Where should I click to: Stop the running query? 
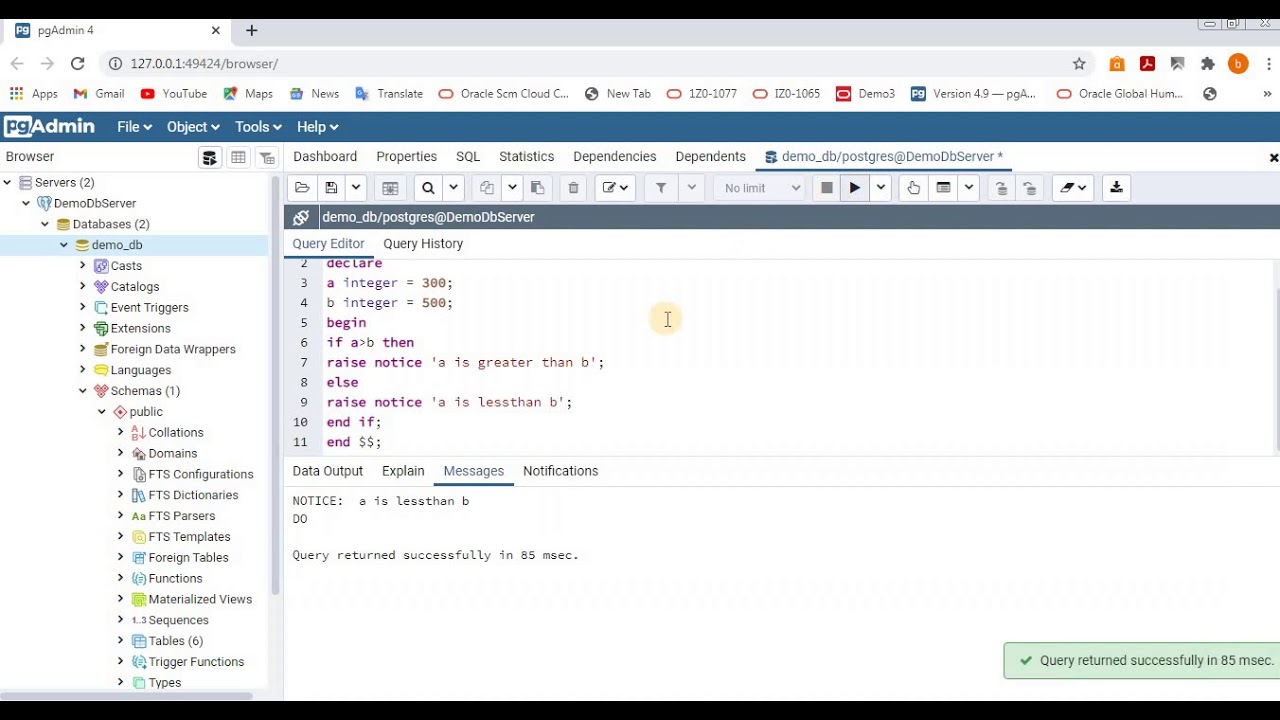tap(826, 188)
